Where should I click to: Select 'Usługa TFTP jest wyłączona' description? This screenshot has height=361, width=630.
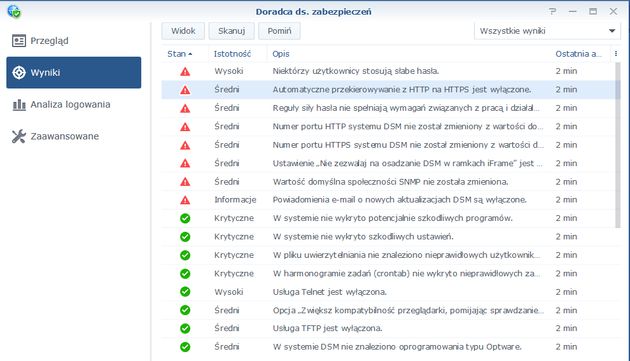click(327, 328)
